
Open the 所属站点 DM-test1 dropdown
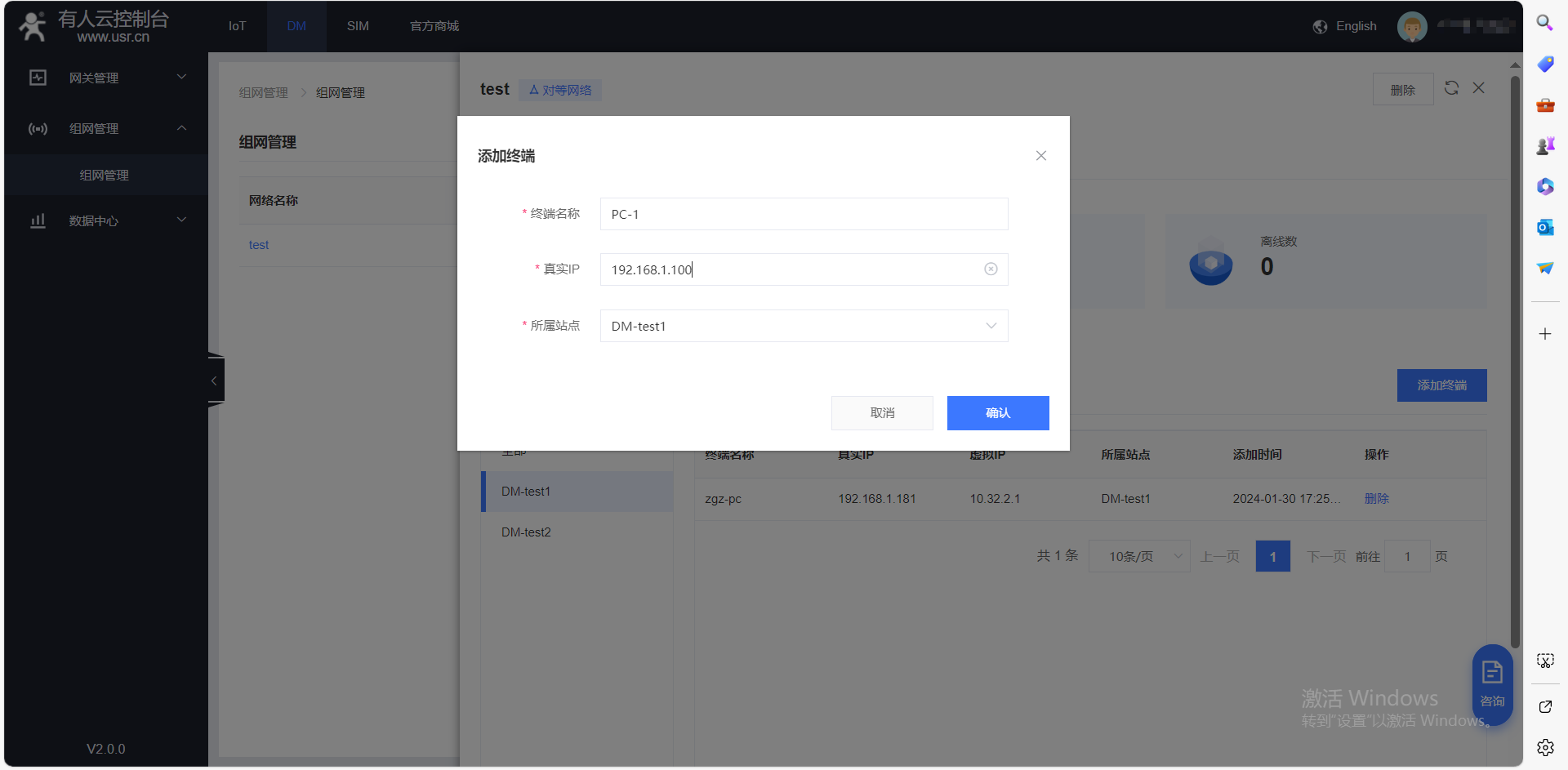804,326
